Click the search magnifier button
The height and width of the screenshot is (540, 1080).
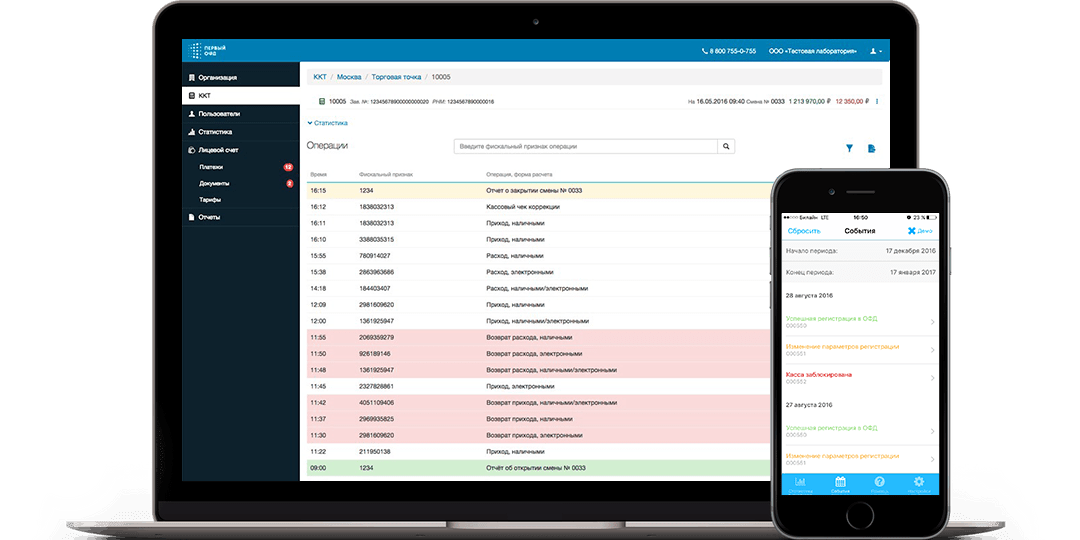726,146
